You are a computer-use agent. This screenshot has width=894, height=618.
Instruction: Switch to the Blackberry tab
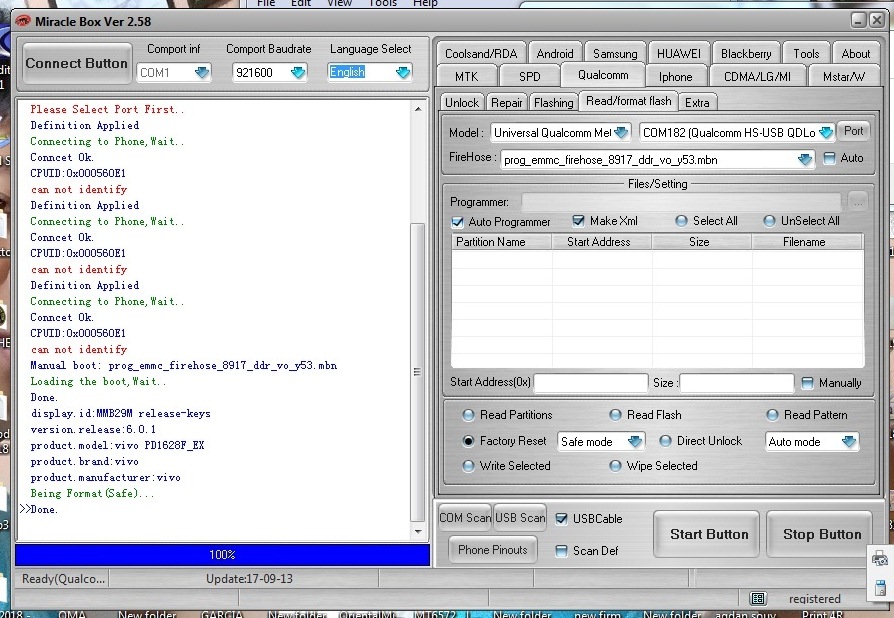(x=746, y=54)
